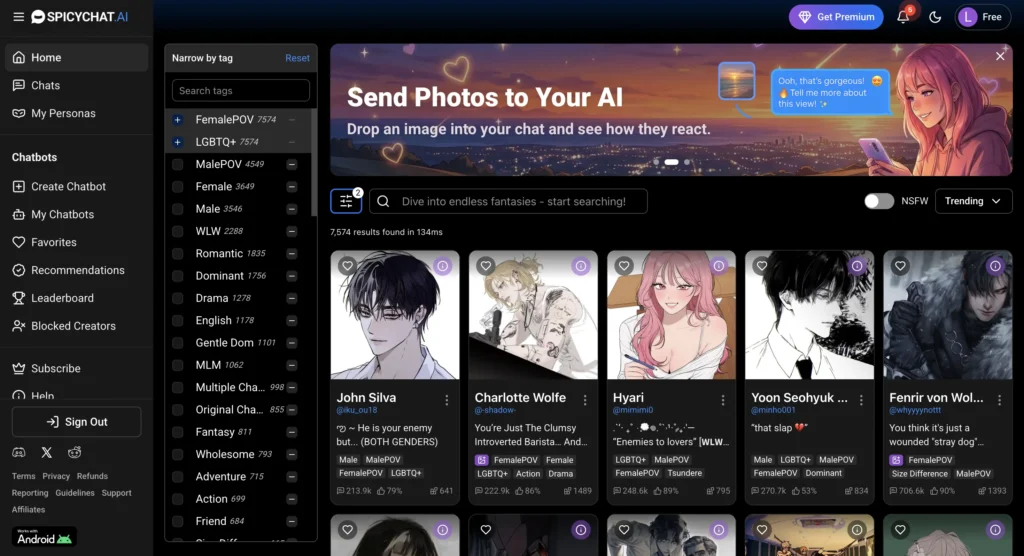Open the Trending sort dropdown
Image resolution: width=1024 pixels, height=556 pixels.
pos(973,201)
